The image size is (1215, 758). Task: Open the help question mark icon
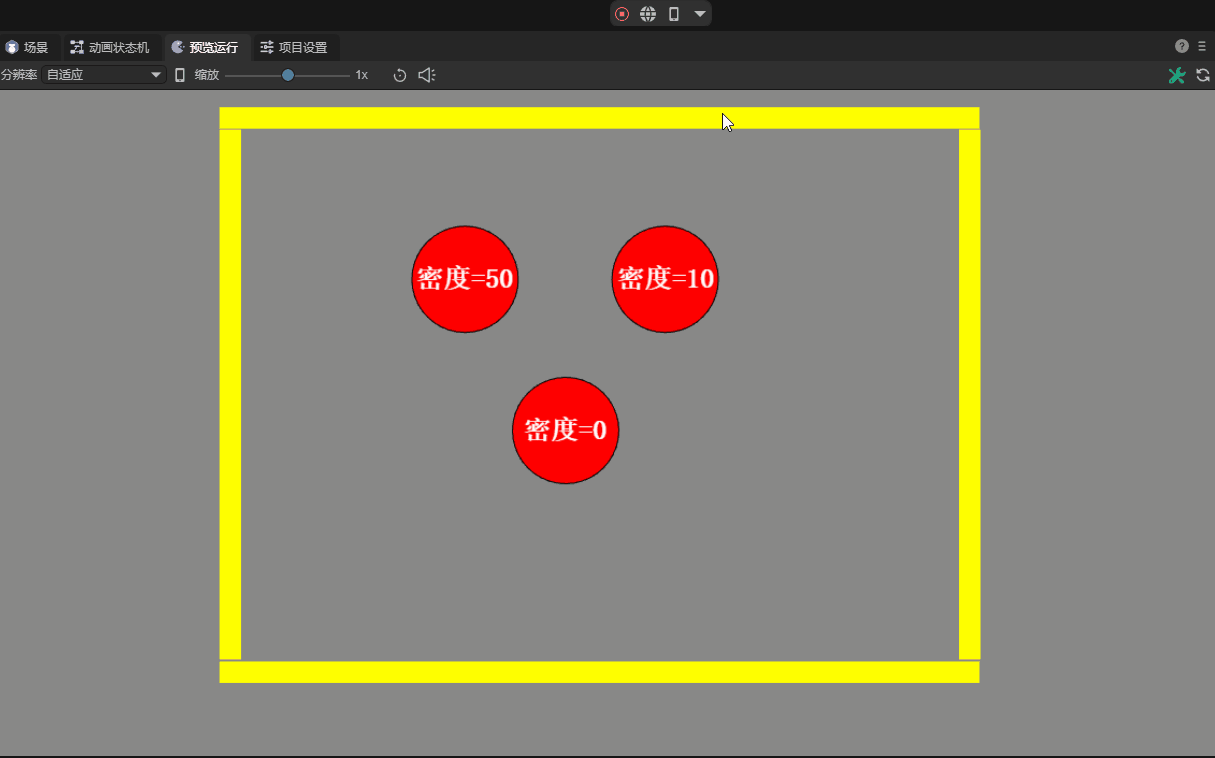click(x=1182, y=46)
